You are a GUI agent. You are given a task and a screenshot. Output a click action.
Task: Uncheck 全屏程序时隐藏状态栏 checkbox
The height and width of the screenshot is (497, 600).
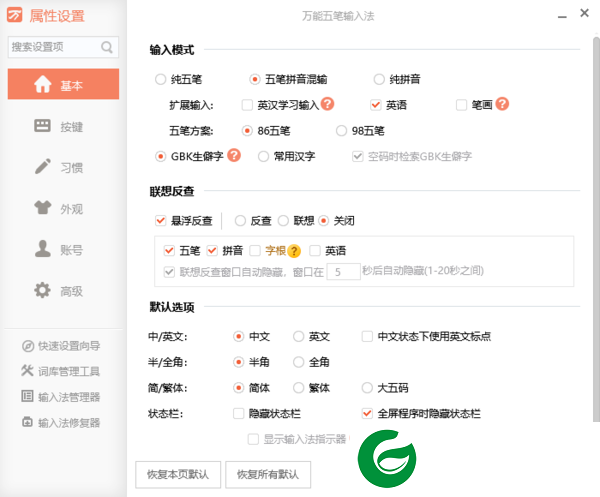tap(367, 414)
